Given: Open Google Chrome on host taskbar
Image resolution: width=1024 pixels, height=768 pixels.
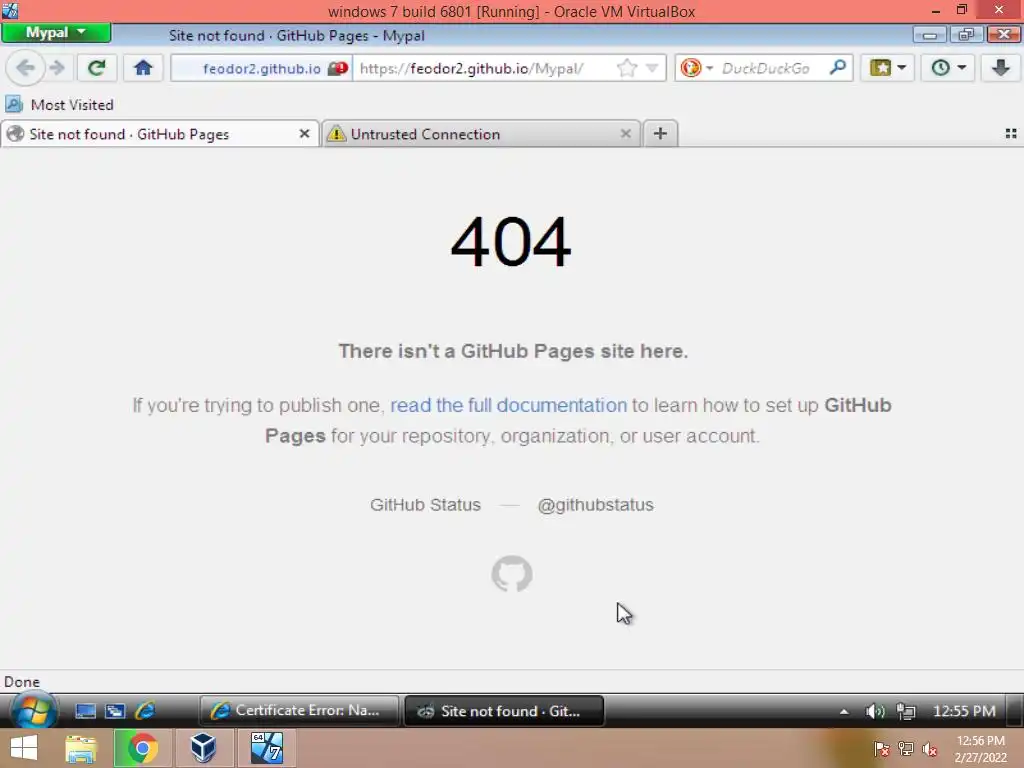Looking at the screenshot, I should tap(142, 748).
